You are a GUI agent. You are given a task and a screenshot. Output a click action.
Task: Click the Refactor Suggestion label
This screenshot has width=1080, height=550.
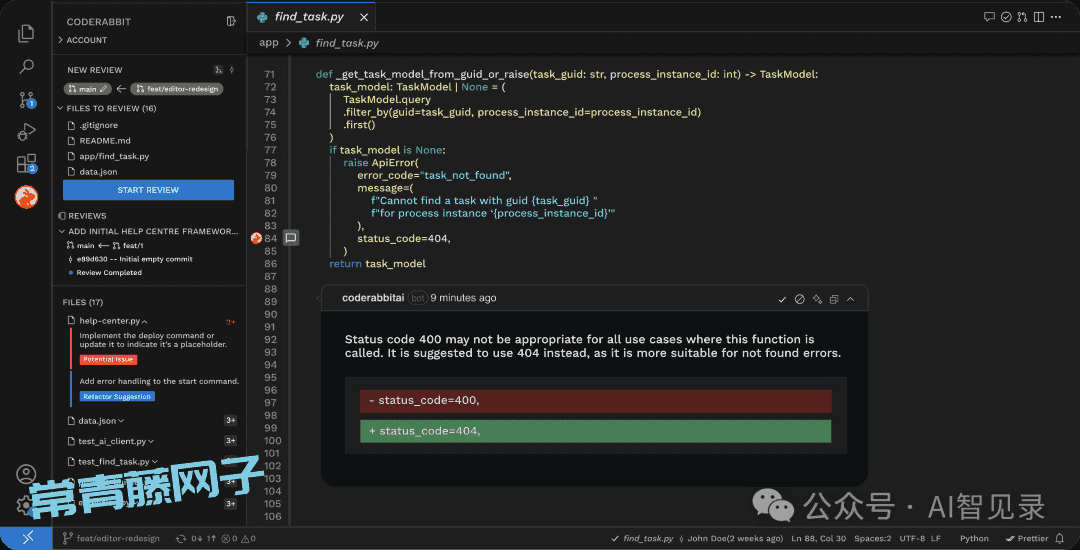click(x=116, y=396)
